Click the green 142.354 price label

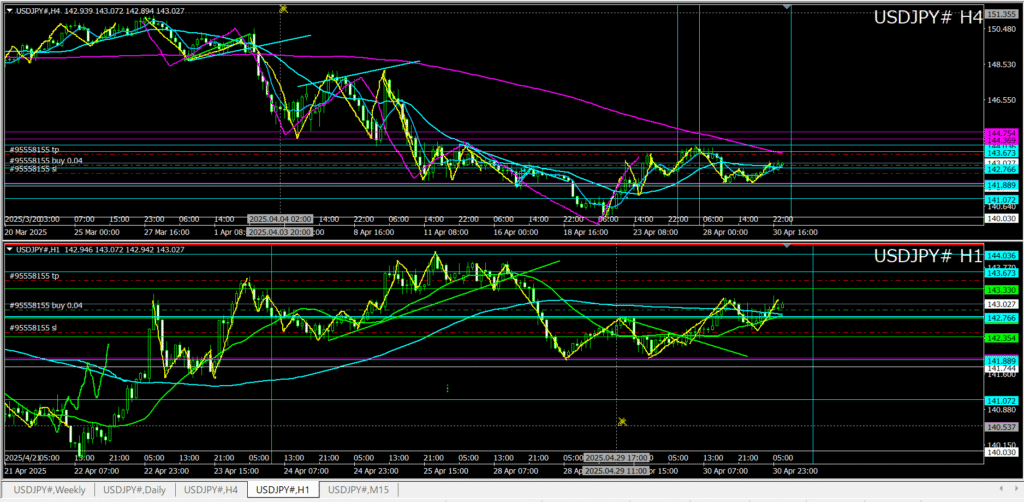pos(1001,338)
